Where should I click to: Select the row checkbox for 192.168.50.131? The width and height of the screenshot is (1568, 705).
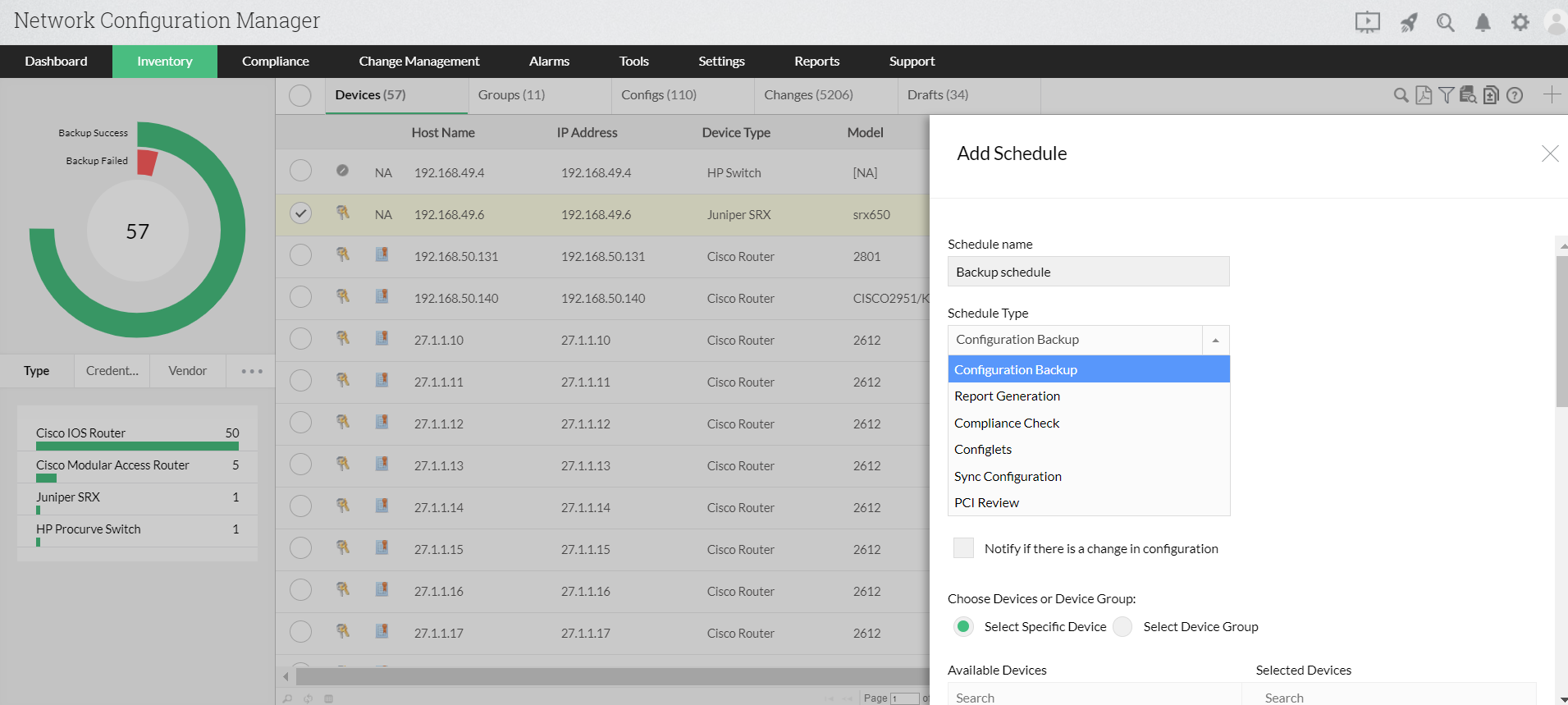pyautogui.click(x=300, y=255)
